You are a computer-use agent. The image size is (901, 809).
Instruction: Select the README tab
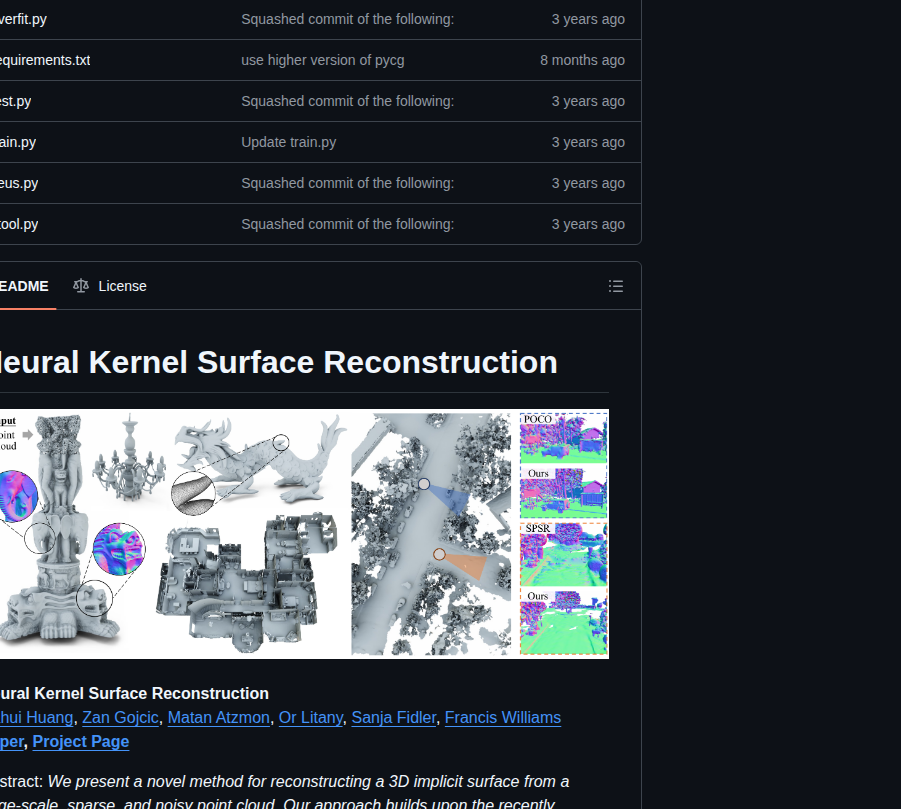[x=24, y=286]
